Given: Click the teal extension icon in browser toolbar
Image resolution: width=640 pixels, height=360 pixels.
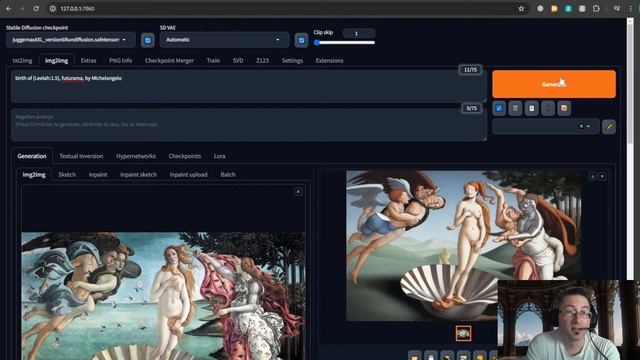Looking at the screenshot, I should point(568,8).
